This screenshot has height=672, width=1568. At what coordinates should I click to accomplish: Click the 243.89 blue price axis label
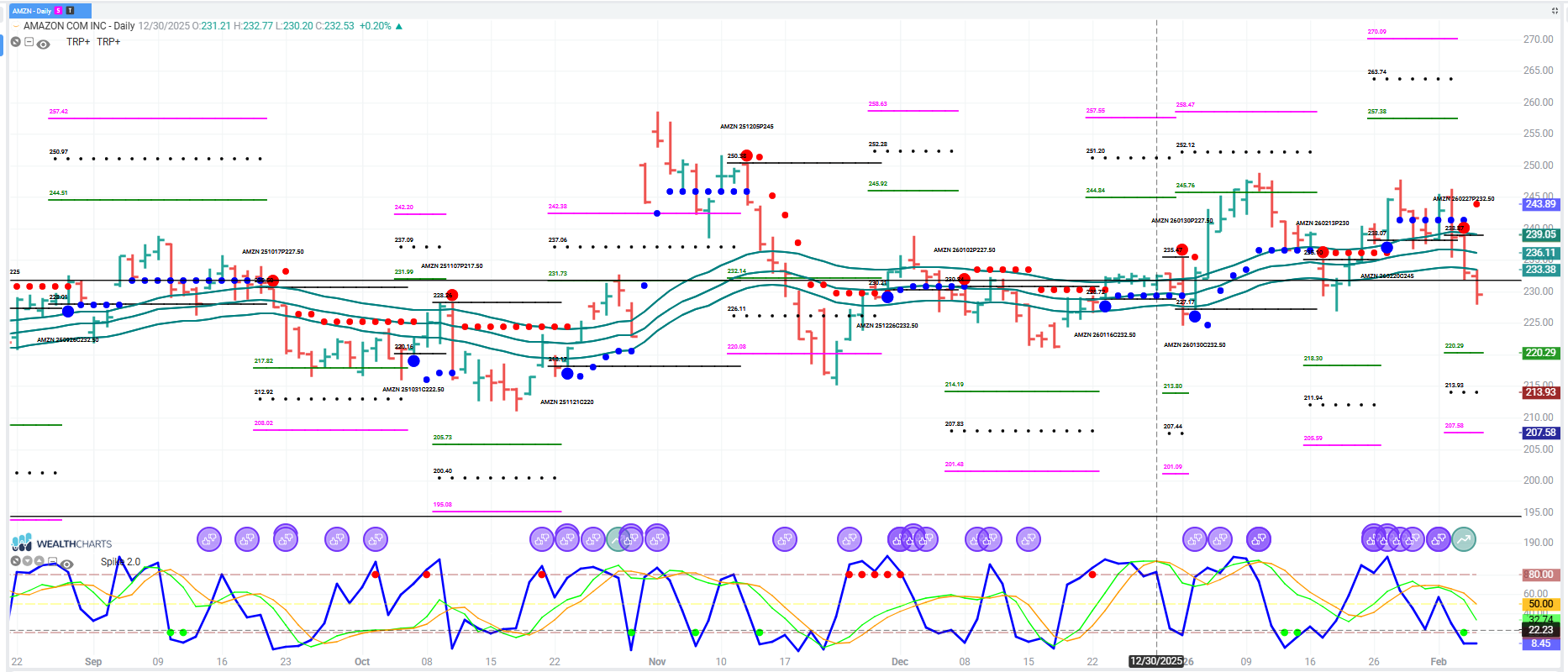coord(1540,204)
